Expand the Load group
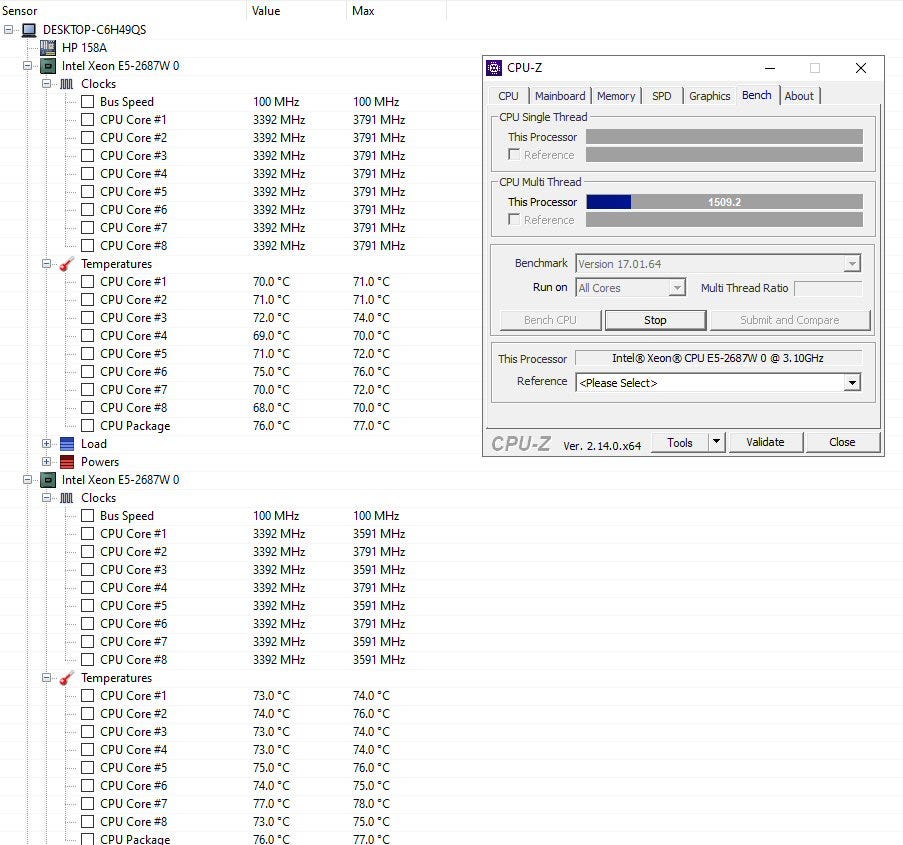 click(47, 444)
